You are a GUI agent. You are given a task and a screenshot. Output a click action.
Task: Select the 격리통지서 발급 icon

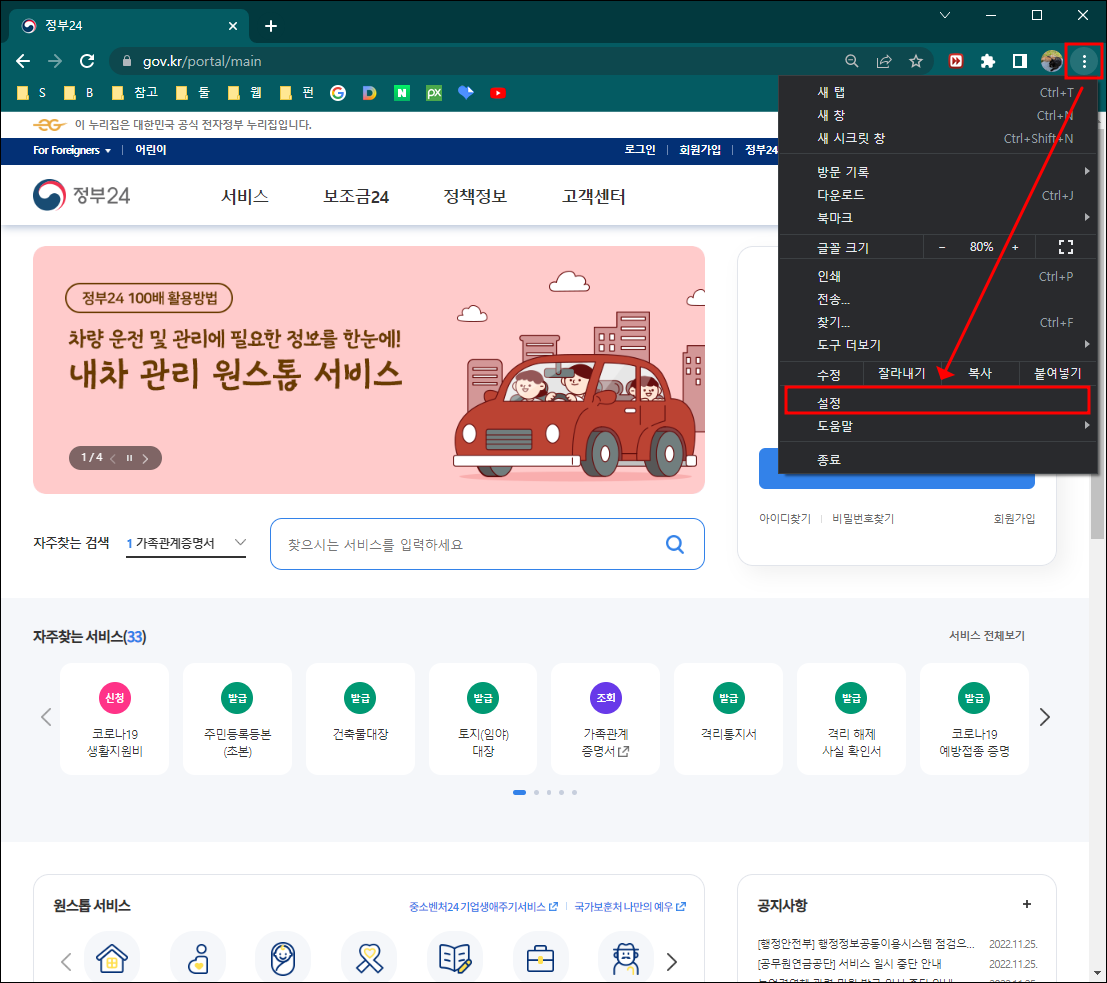point(728,717)
